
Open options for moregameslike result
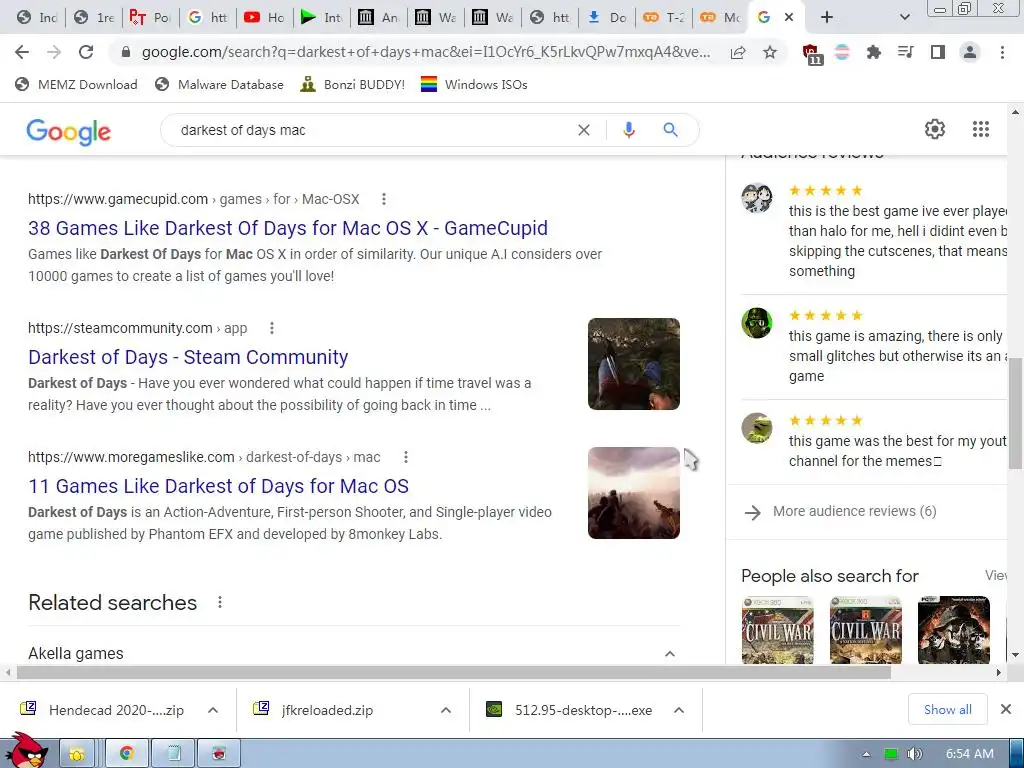click(x=406, y=457)
